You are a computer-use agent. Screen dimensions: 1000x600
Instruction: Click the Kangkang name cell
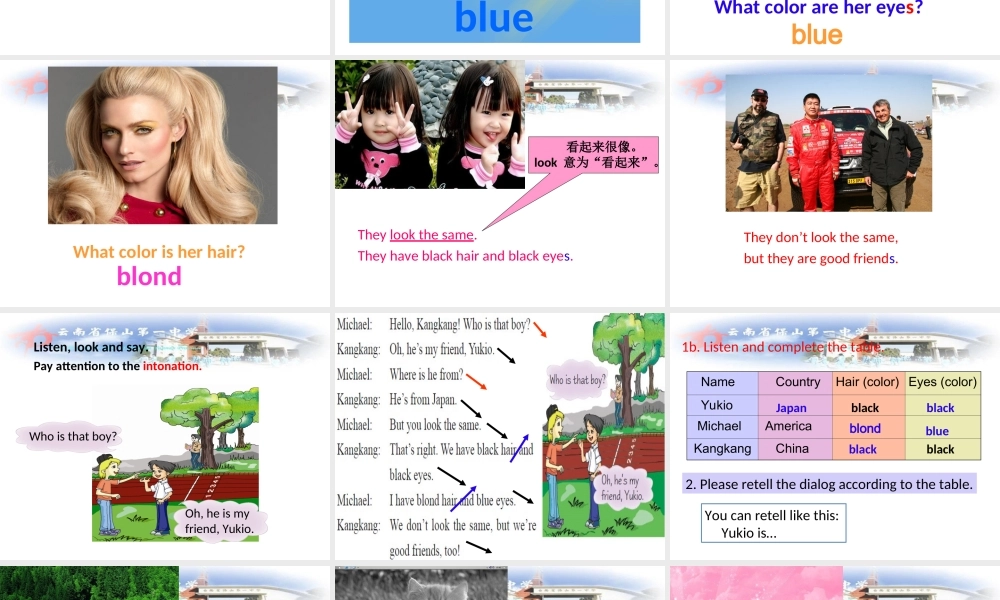tap(721, 449)
